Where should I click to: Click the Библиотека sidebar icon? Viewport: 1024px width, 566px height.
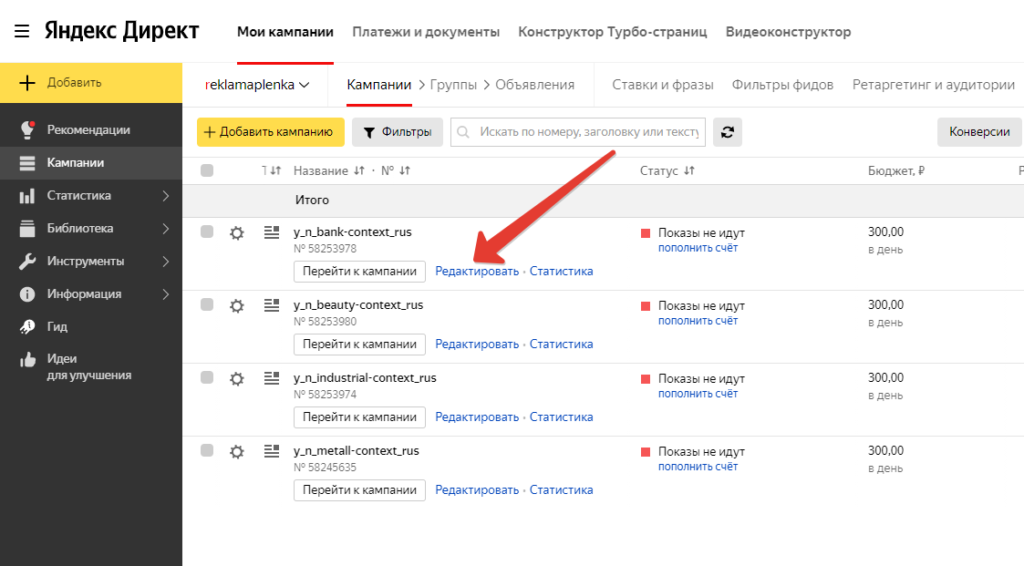point(27,228)
